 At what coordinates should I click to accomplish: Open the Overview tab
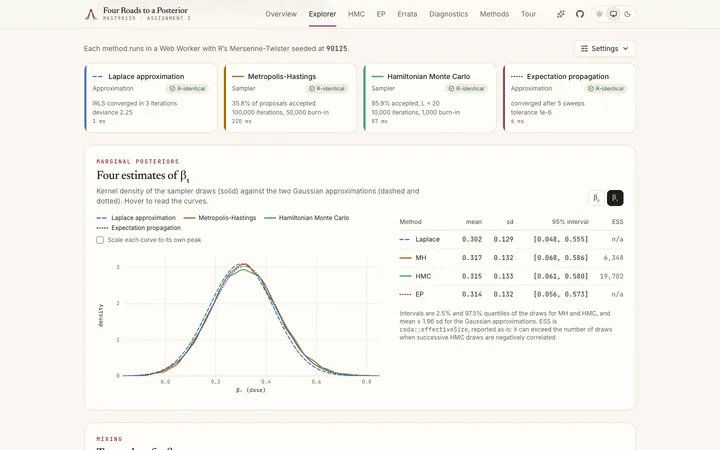coord(281,14)
